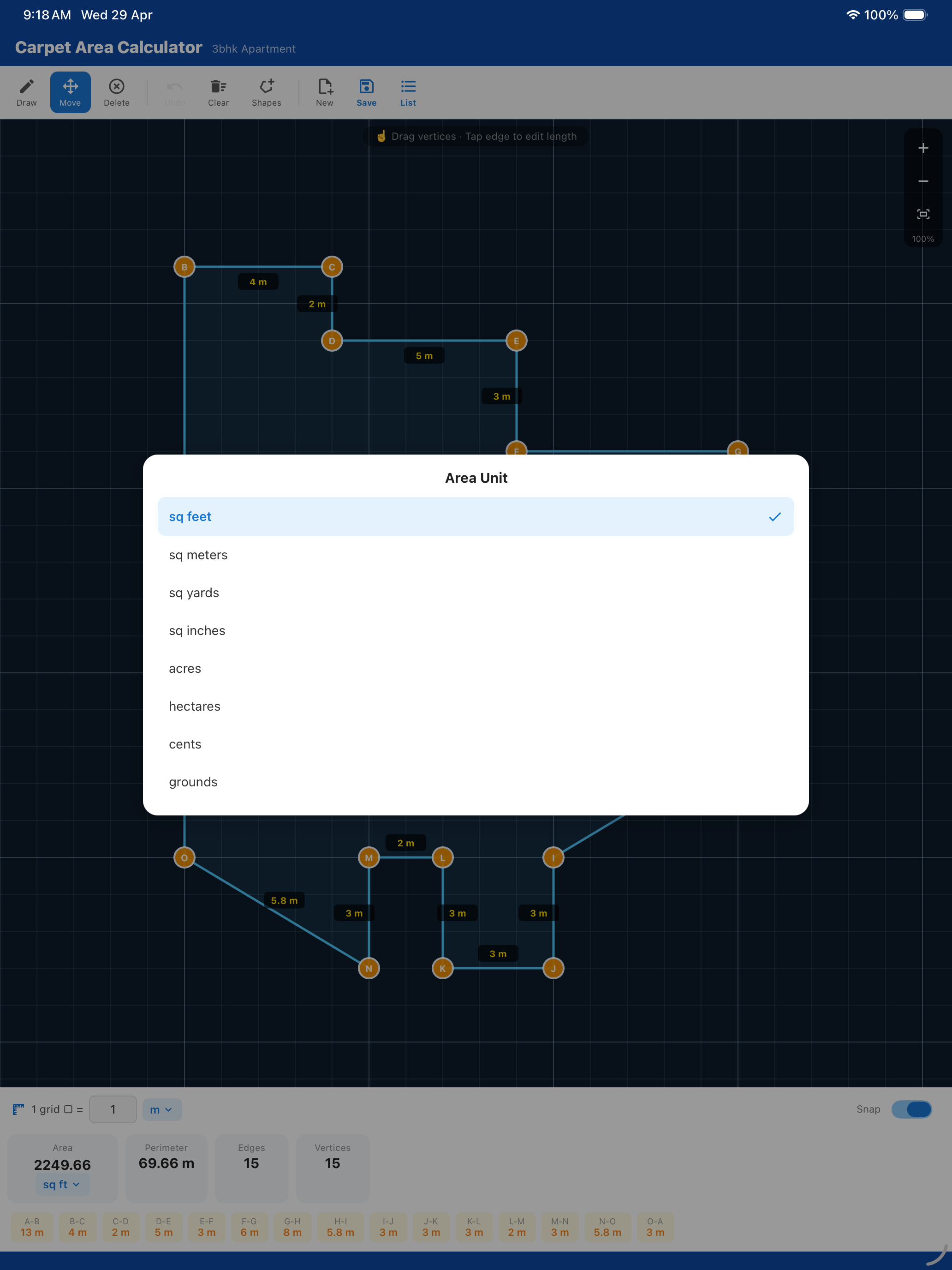Click the grid scale value field
Viewport: 952px width, 1270px height.
pyautogui.click(x=113, y=1109)
